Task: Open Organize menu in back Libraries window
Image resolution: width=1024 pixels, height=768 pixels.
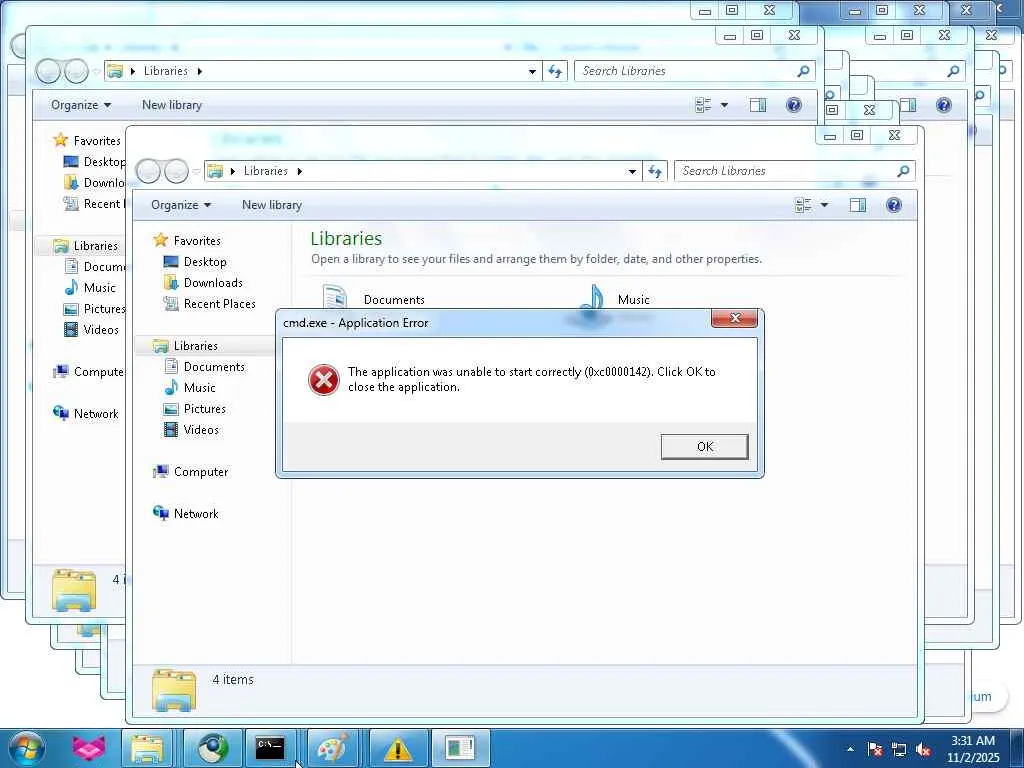Action: pyautogui.click(x=81, y=105)
